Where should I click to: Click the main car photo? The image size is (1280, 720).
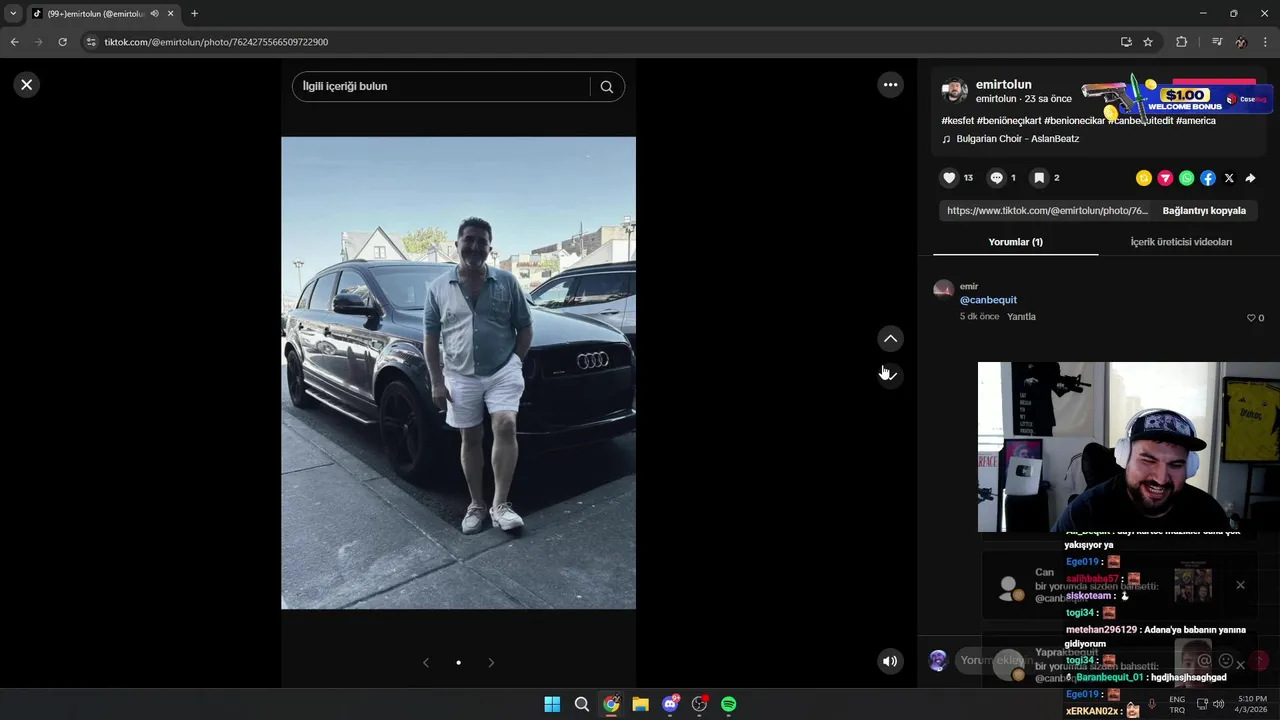coord(458,373)
